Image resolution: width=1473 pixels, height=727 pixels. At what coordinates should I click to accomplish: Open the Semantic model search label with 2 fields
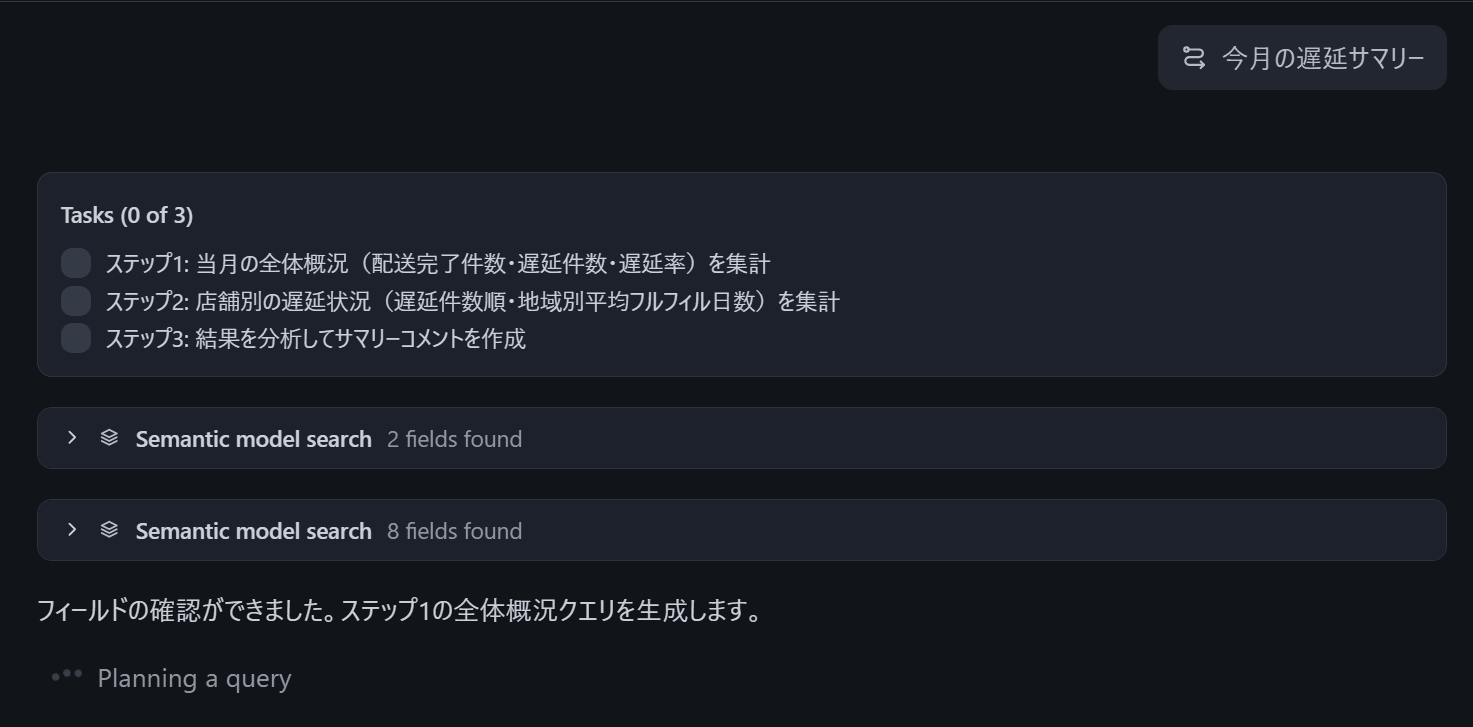pos(253,439)
